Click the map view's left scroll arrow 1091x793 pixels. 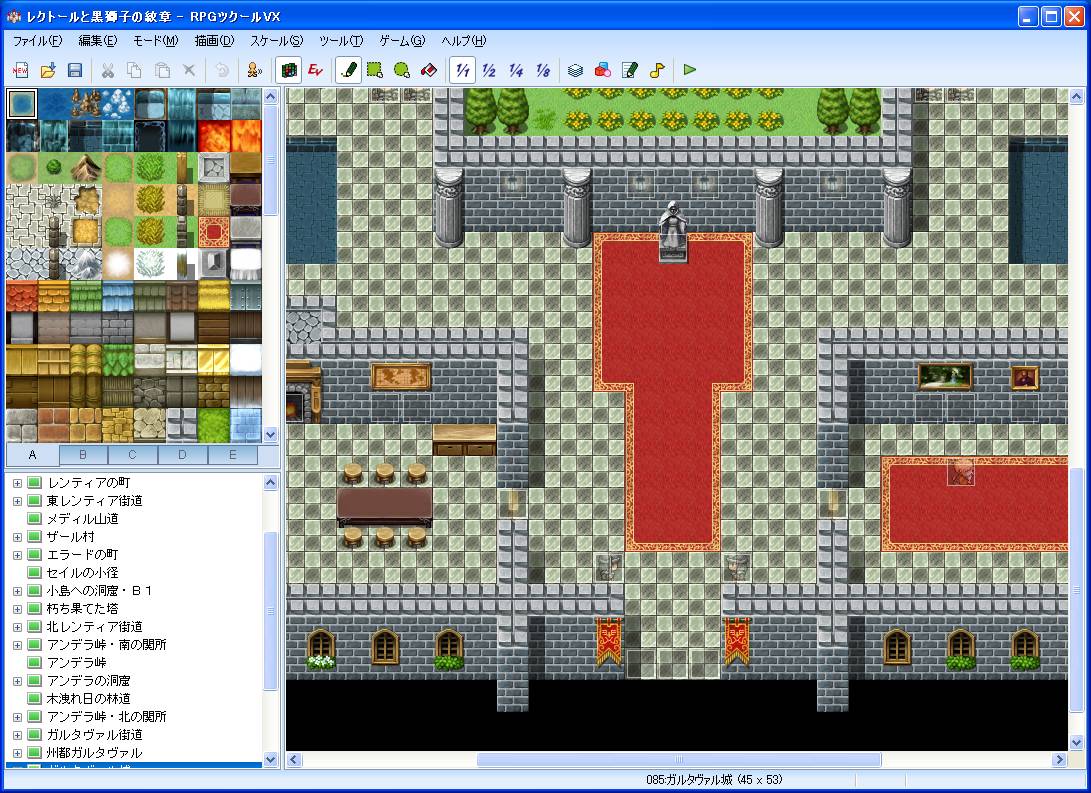pyautogui.click(x=294, y=760)
